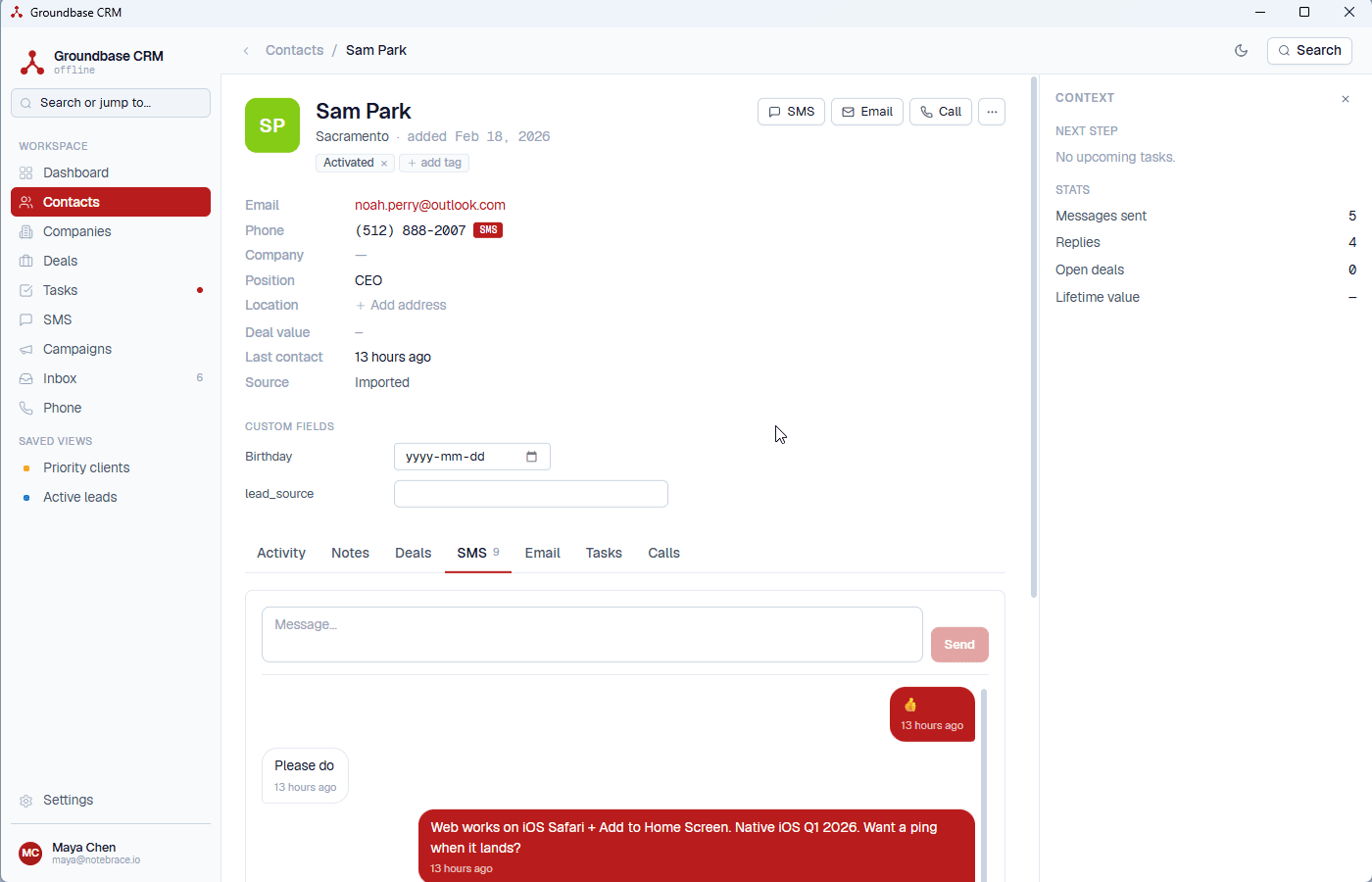
Task: Click the Groundbase CRM logo
Action: (x=32, y=62)
